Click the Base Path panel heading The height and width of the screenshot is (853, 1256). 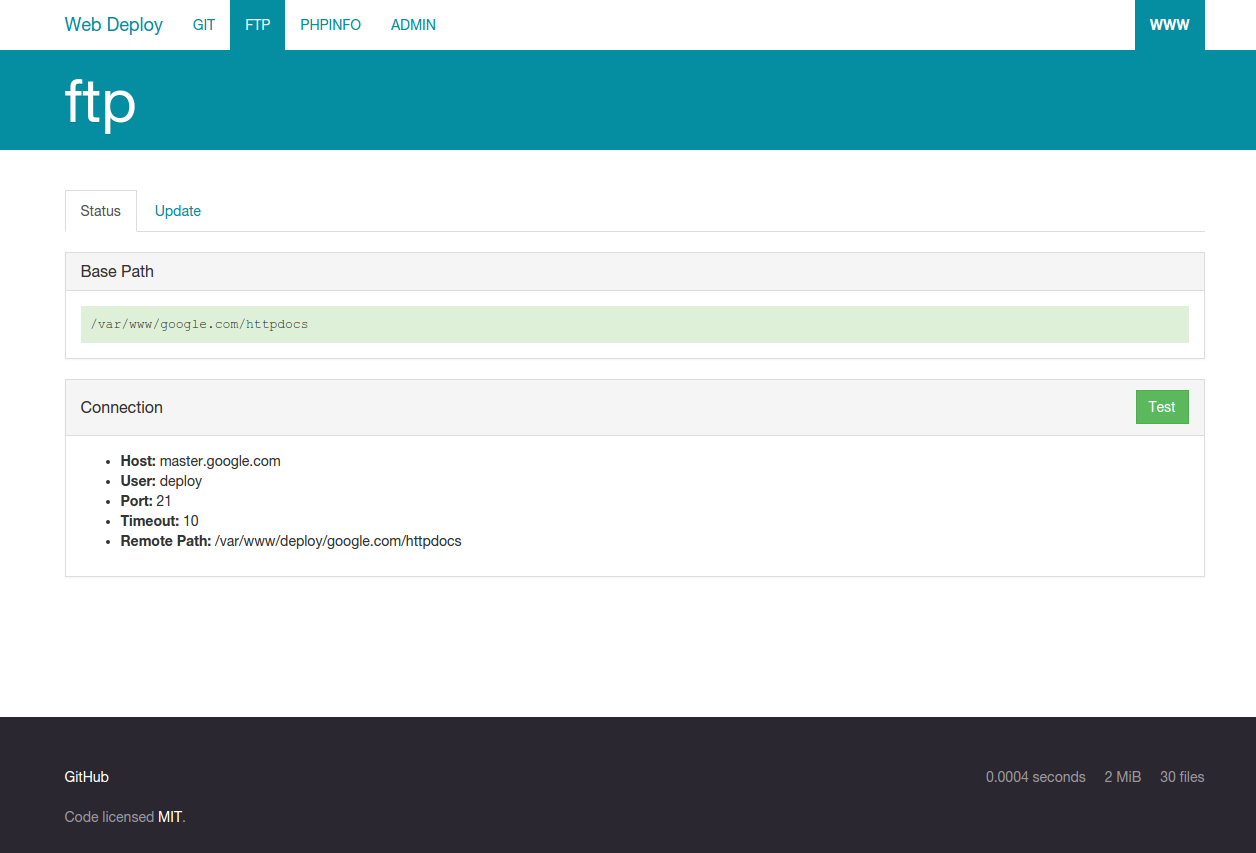click(635, 272)
